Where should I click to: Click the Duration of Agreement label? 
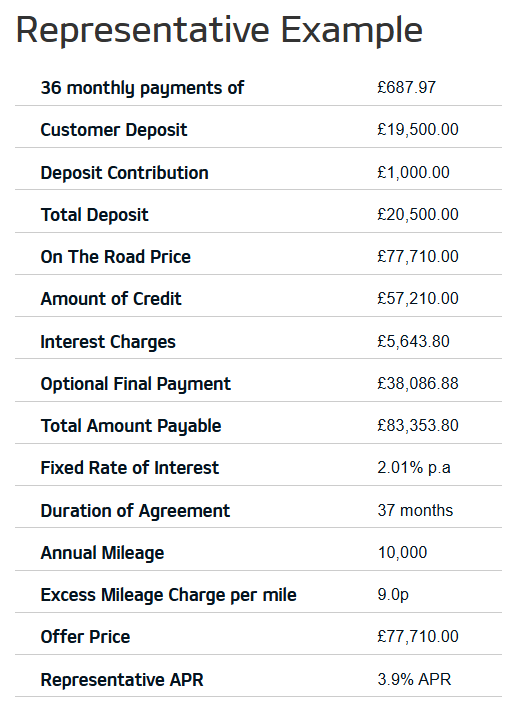[135, 511]
